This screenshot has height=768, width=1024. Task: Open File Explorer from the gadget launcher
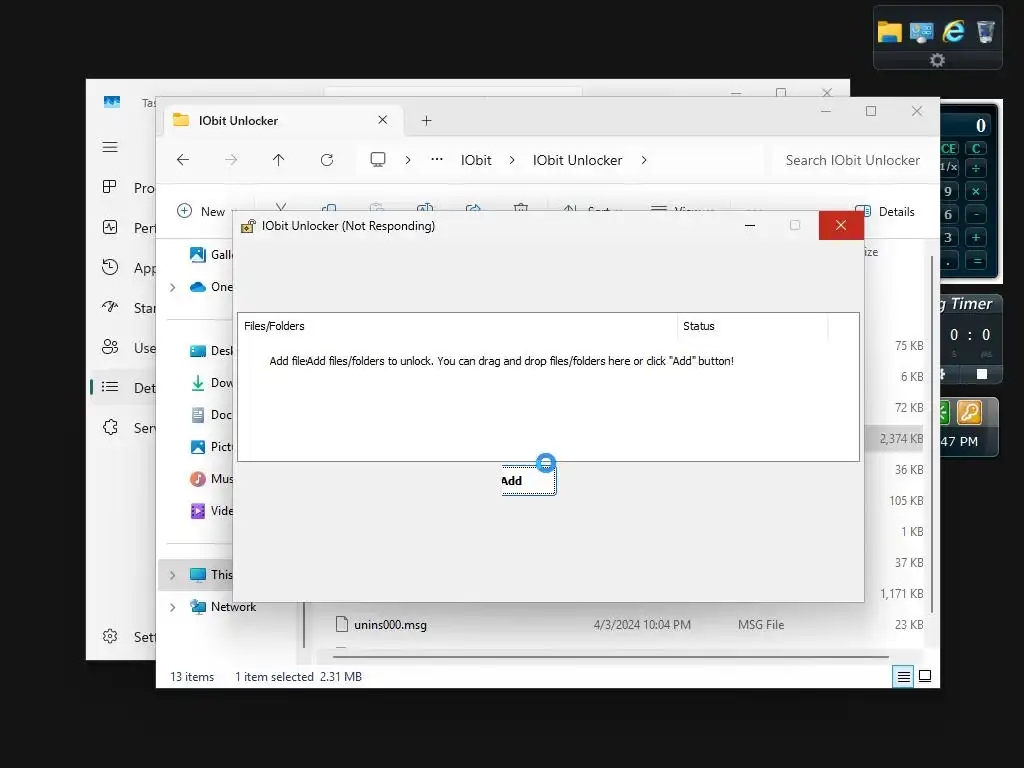click(889, 31)
